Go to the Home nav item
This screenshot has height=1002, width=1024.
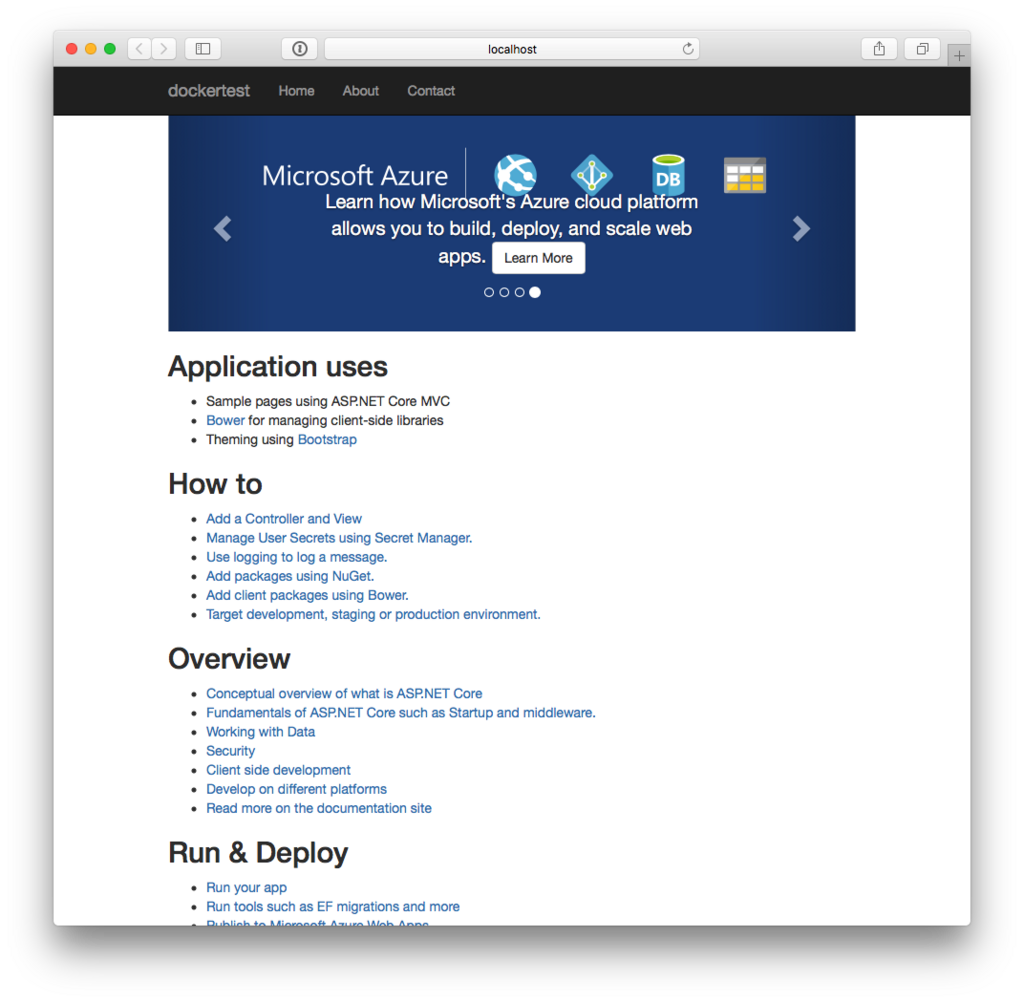pos(296,91)
